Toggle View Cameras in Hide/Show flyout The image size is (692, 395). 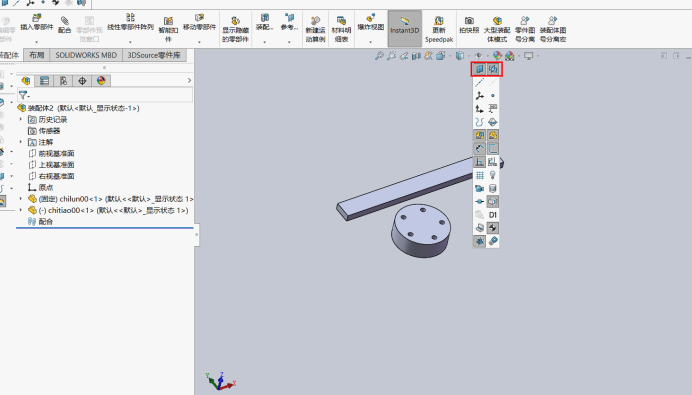tap(480, 188)
